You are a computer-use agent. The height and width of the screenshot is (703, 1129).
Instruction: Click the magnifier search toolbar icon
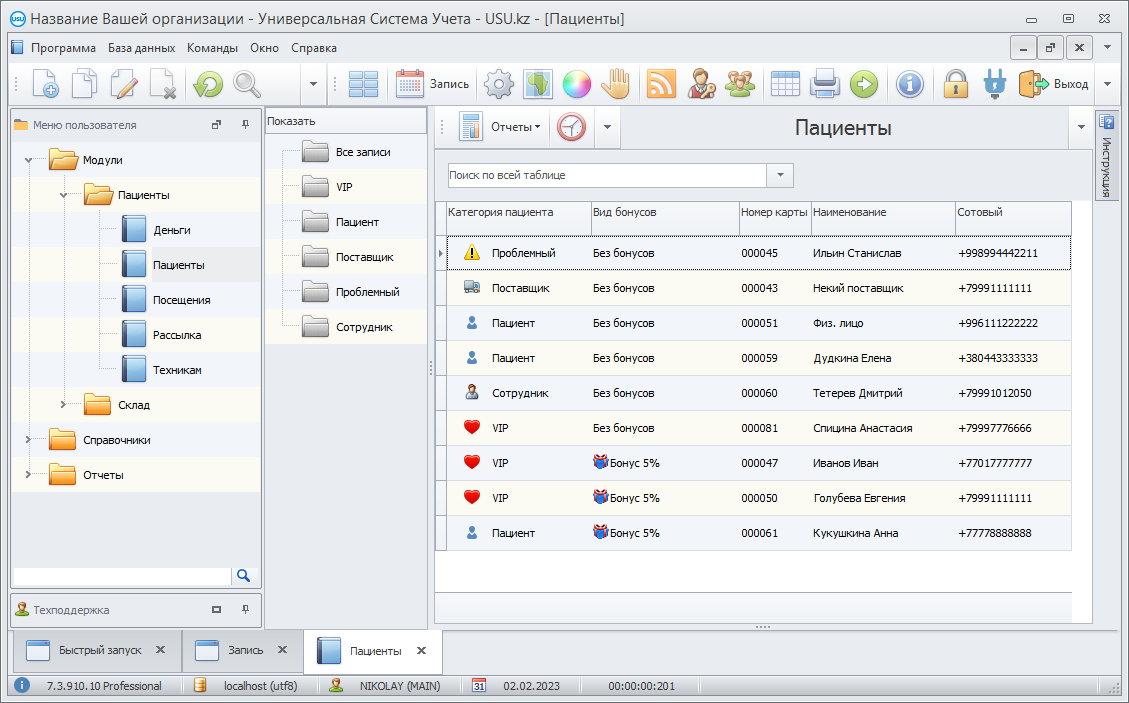(247, 85)
